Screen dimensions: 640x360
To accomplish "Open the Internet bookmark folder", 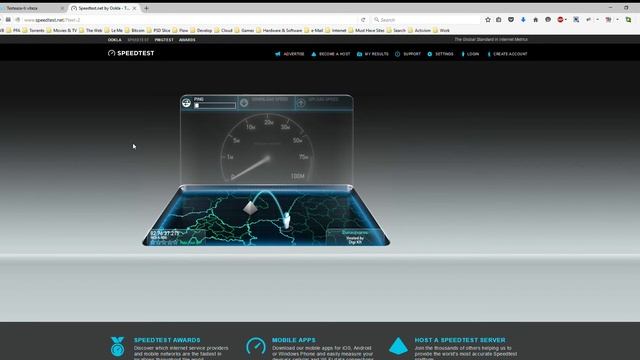I will 336,30.
